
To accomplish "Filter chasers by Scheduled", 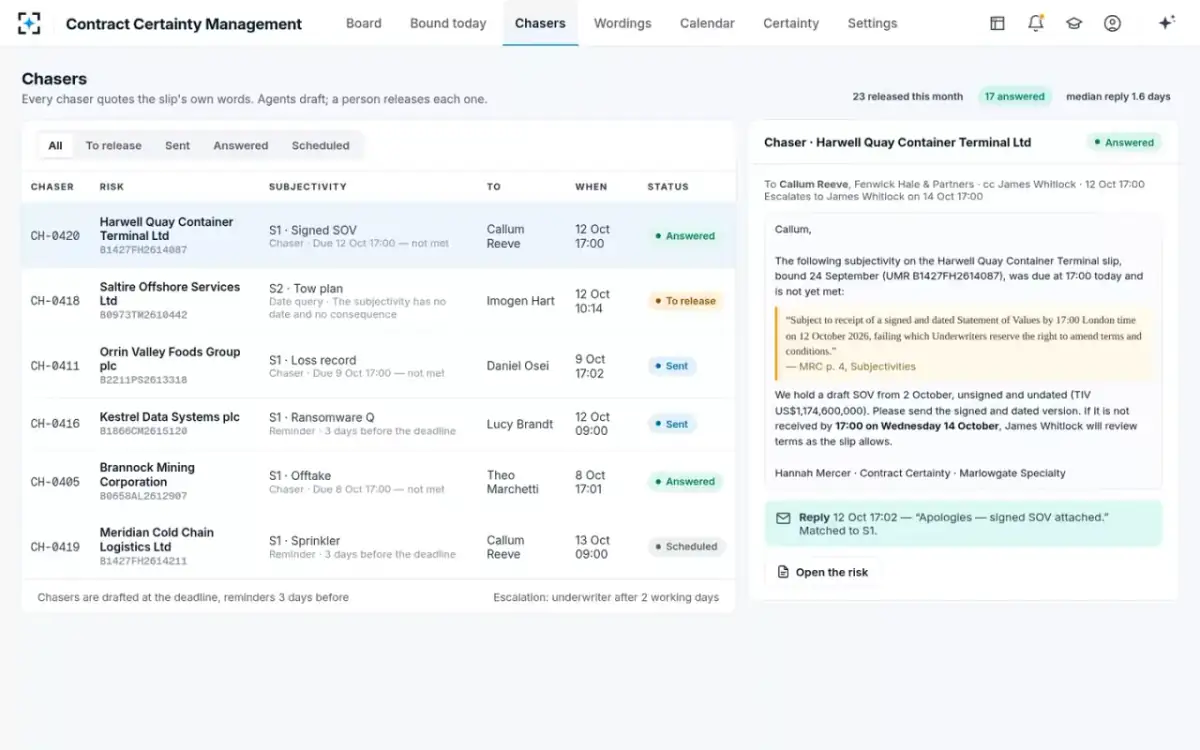I will pos(320,145).
